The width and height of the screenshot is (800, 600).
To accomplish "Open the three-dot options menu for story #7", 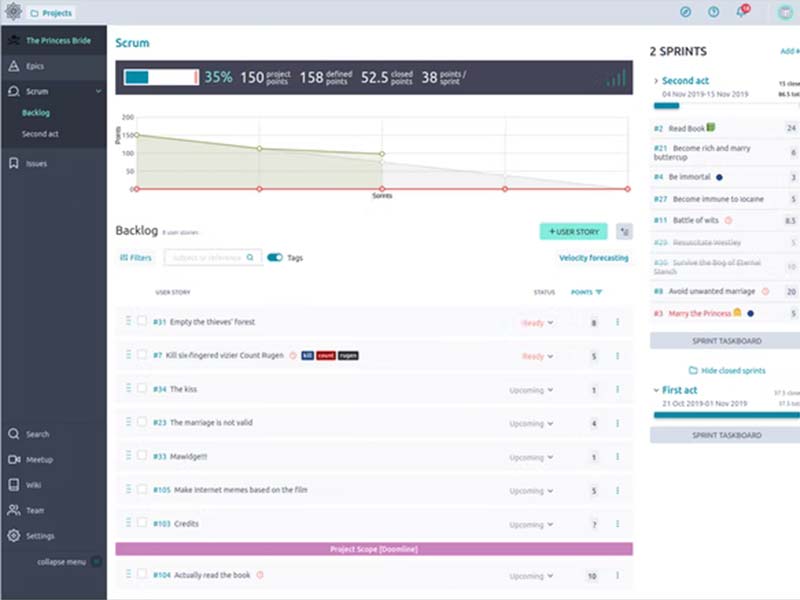I will (617, 356).
